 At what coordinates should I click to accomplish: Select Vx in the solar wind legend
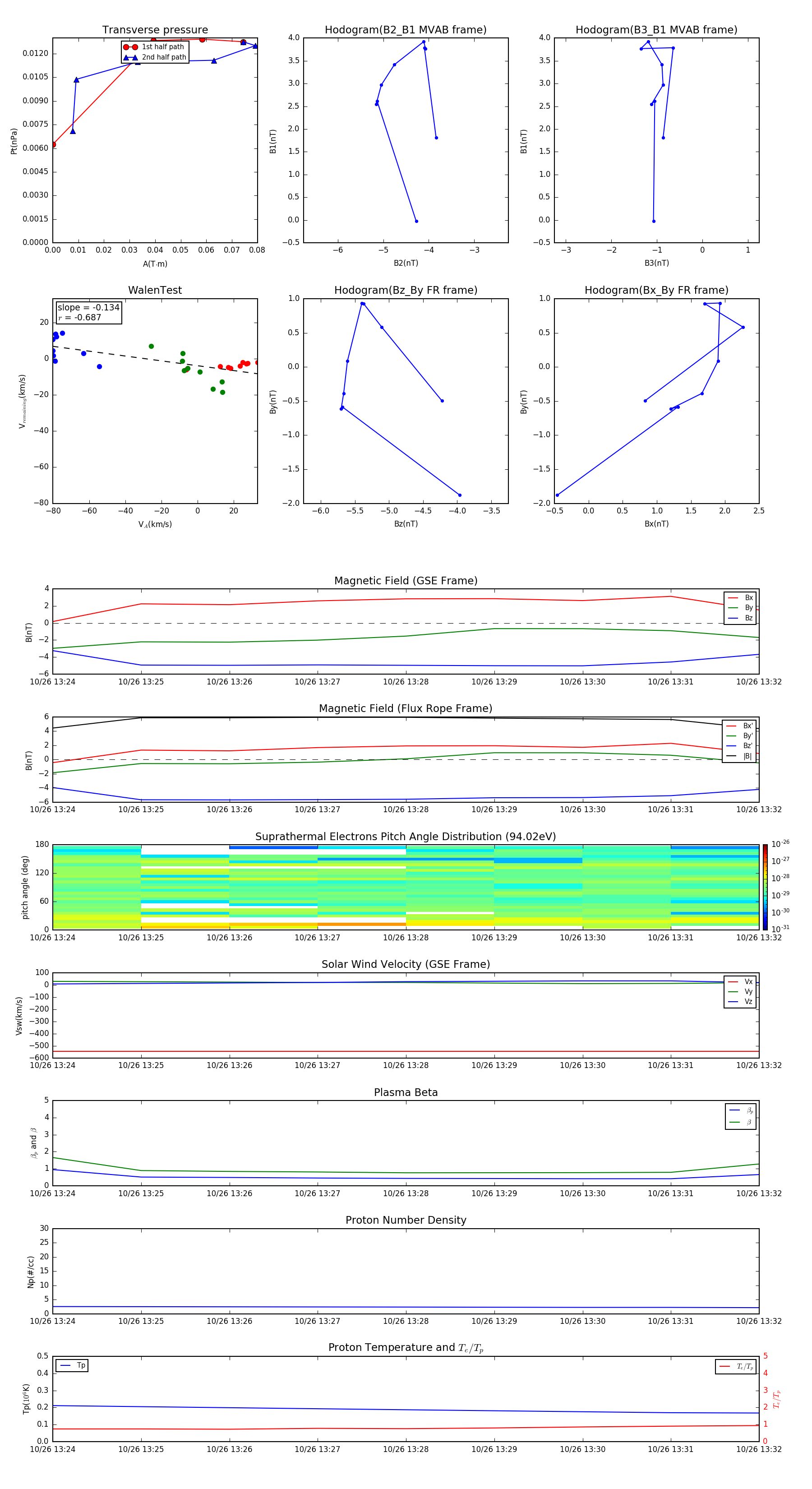click(x=740, y=981)
